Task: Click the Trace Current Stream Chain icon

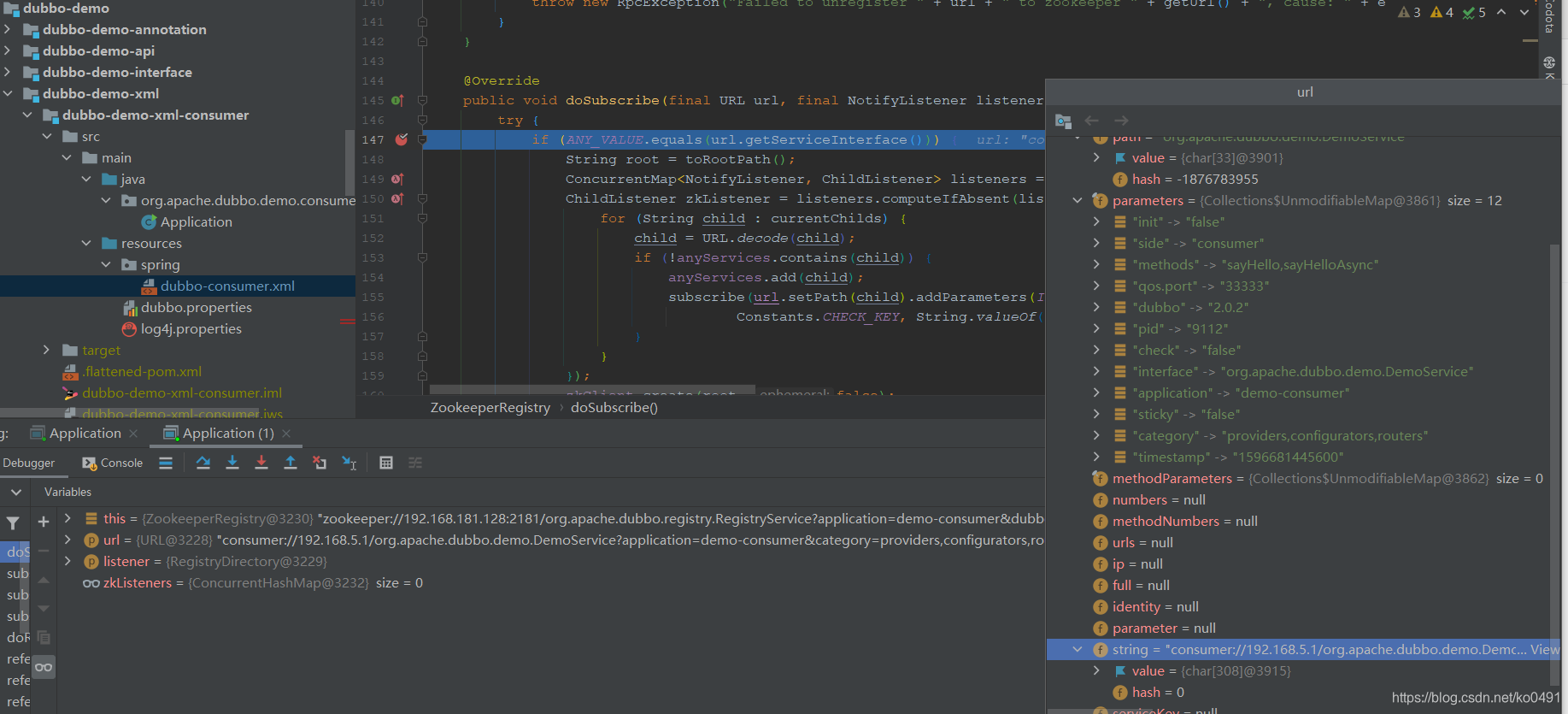Action: tap(415, 463)
